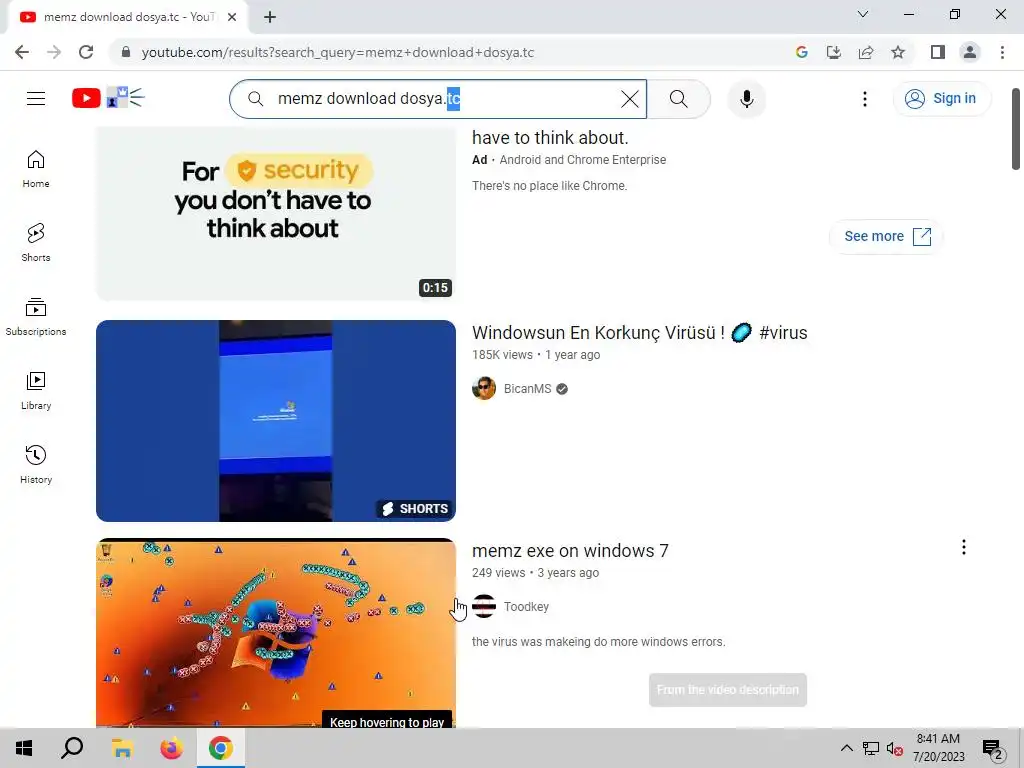Open Chrome profile avatar menu
1024x768 pixels.
pyautogui.click(x=970, y=52)
